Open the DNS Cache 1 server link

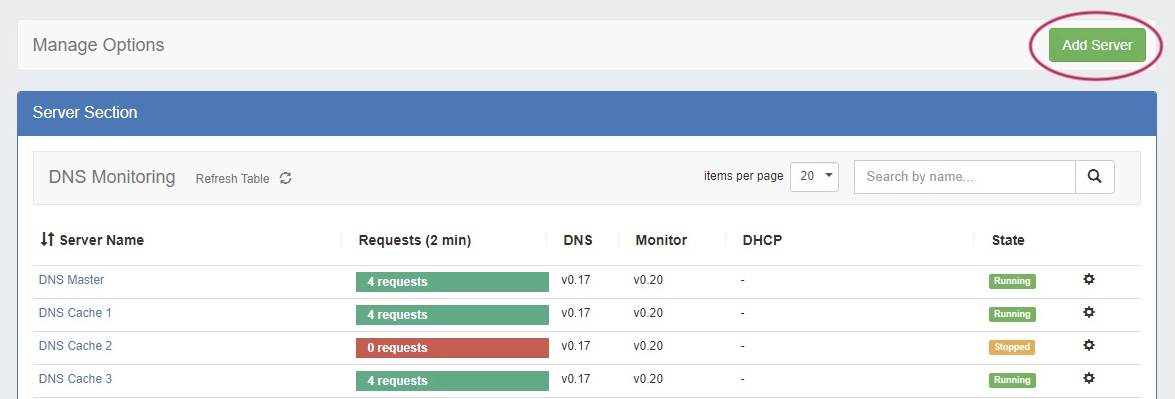75,313
